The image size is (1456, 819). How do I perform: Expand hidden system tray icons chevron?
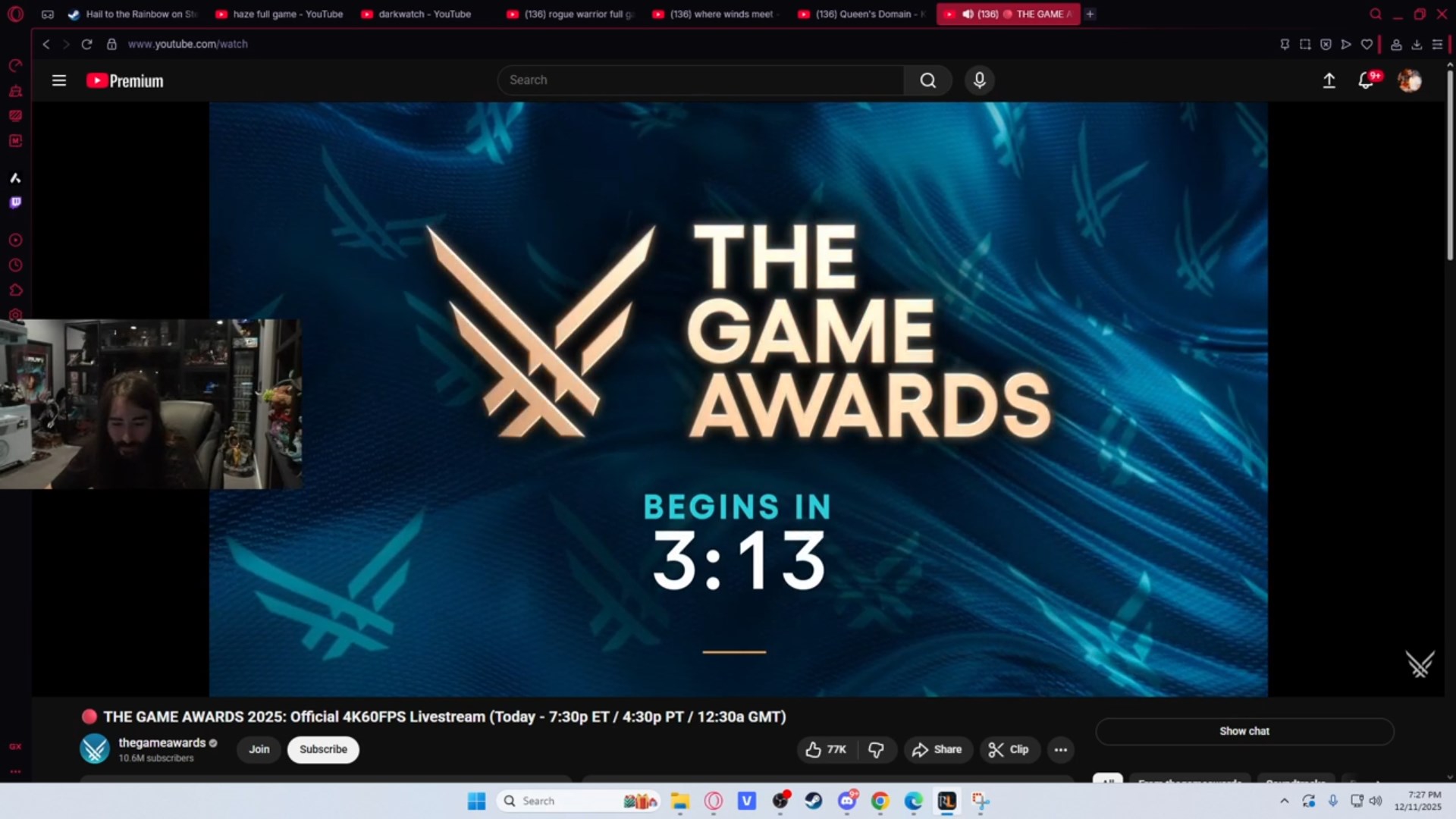(x=1284, y=801)
